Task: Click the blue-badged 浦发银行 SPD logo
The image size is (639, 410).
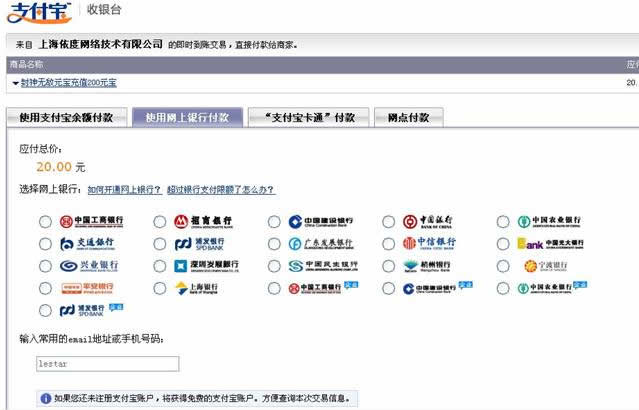Action: (91, 310)
